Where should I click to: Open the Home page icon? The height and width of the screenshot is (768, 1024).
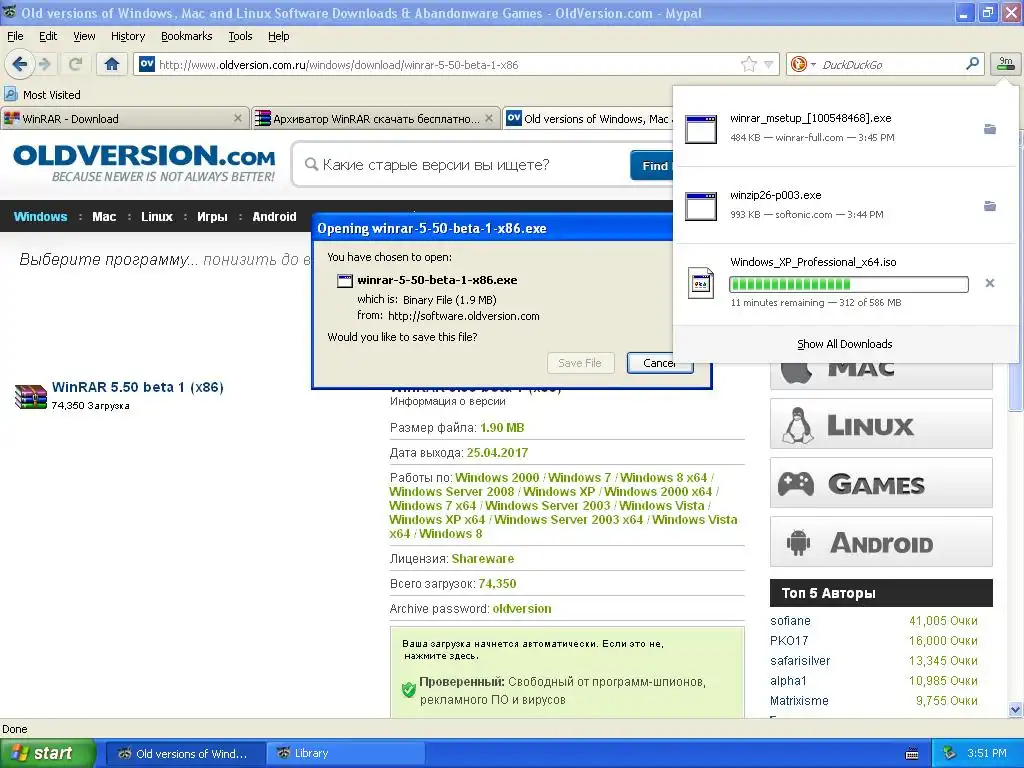pos(112,64)
